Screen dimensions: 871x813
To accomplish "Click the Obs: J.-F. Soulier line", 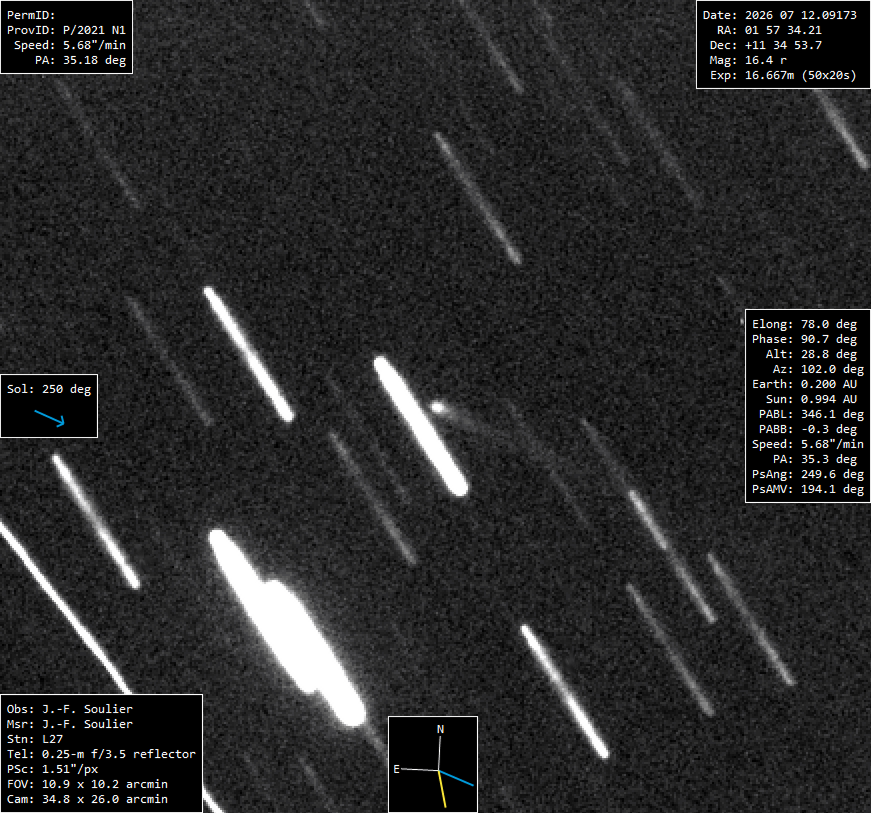I will pos(70,709).
